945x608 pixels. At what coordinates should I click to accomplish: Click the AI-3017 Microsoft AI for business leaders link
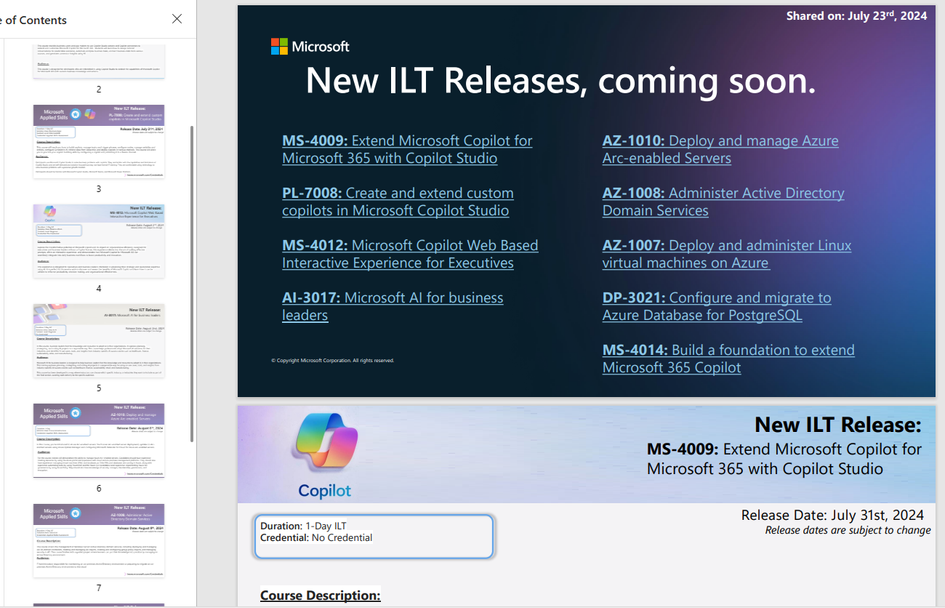click(x=392, y=307)
